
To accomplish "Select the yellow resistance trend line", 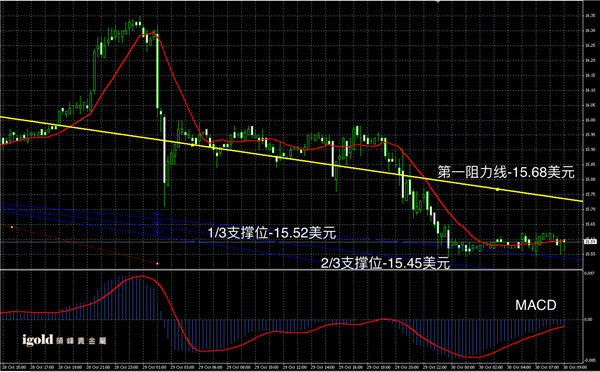I will (x=291, y=158).
